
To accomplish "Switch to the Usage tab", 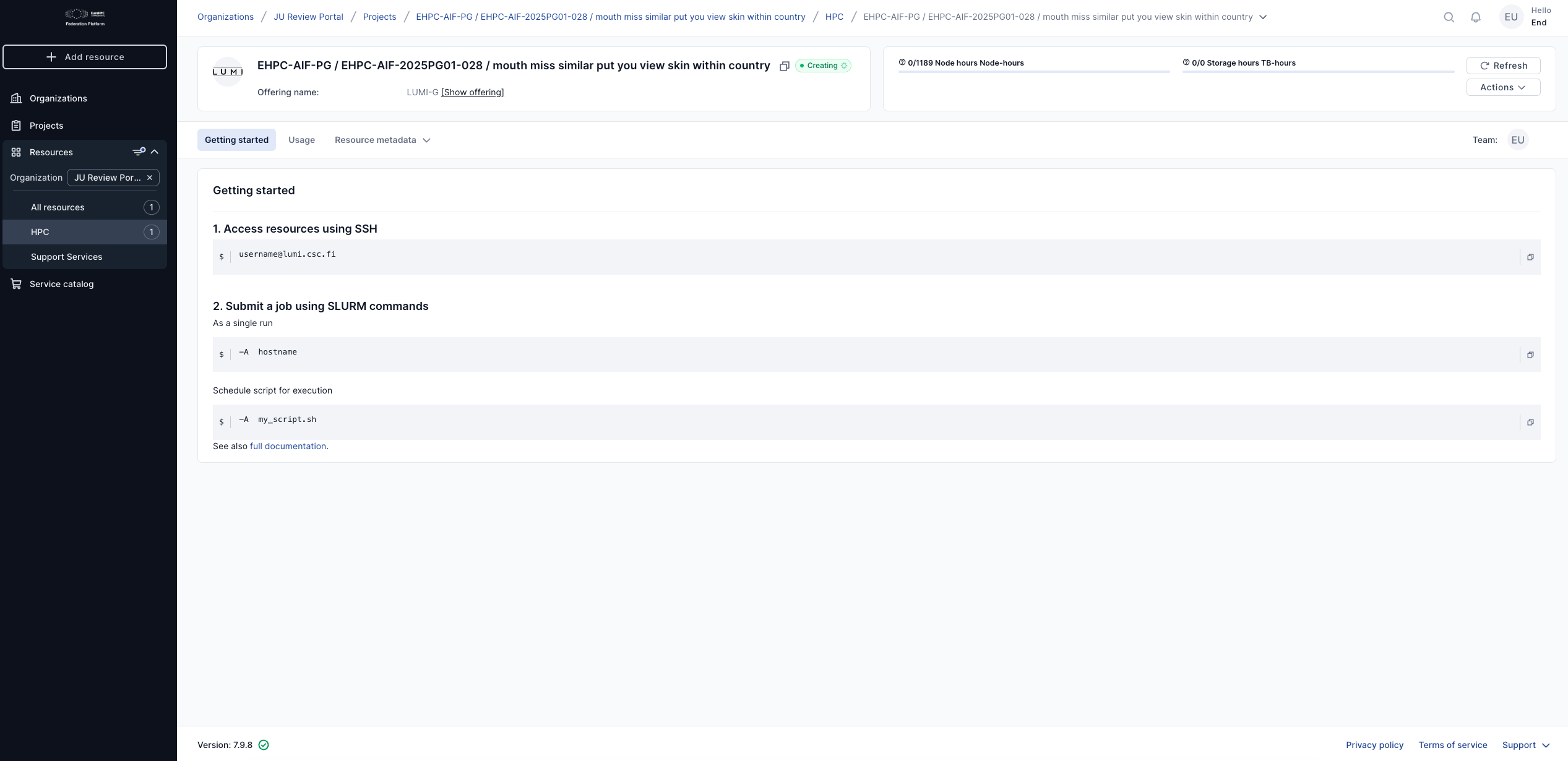I will [x=301, y=140].
